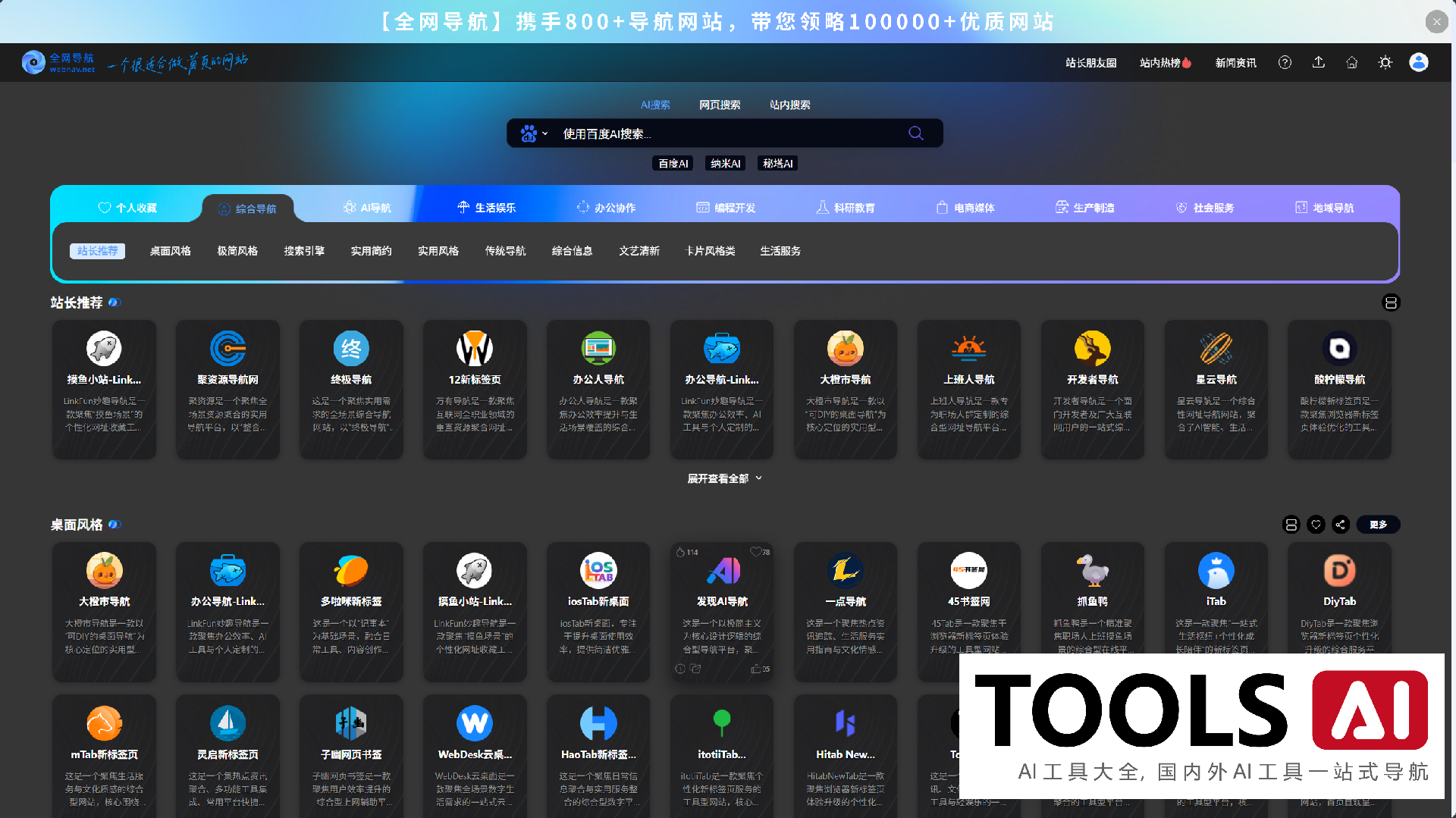This screenshot has width=1456, height=818.
Task: Select the 网页搜索 search tab
Action: 719,105
